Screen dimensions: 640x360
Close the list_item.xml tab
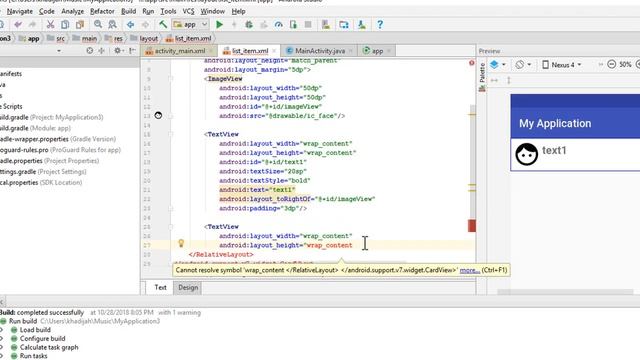coord(274,51)
